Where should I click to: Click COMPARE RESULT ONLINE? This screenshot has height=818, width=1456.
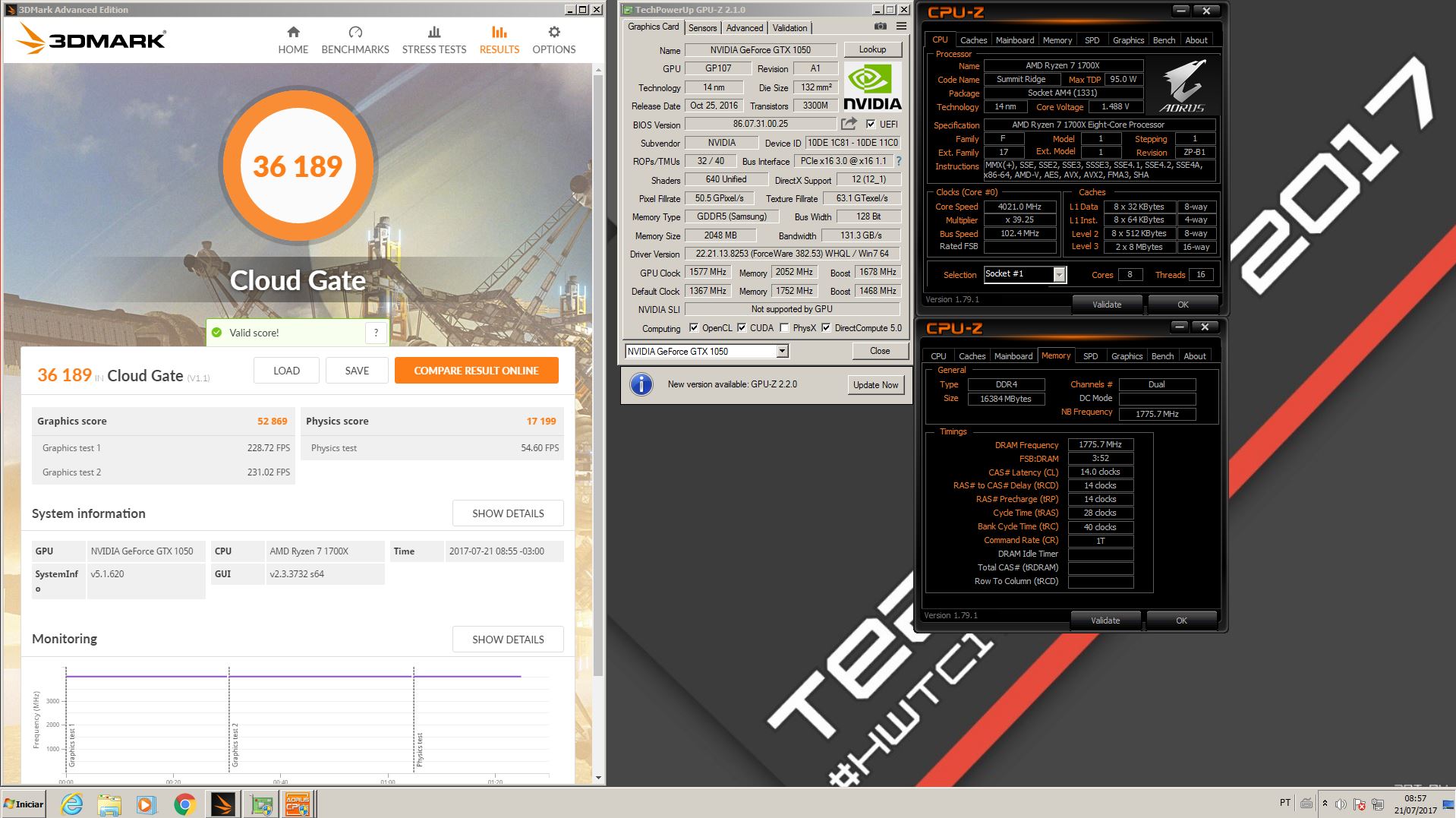pos(476,371)
